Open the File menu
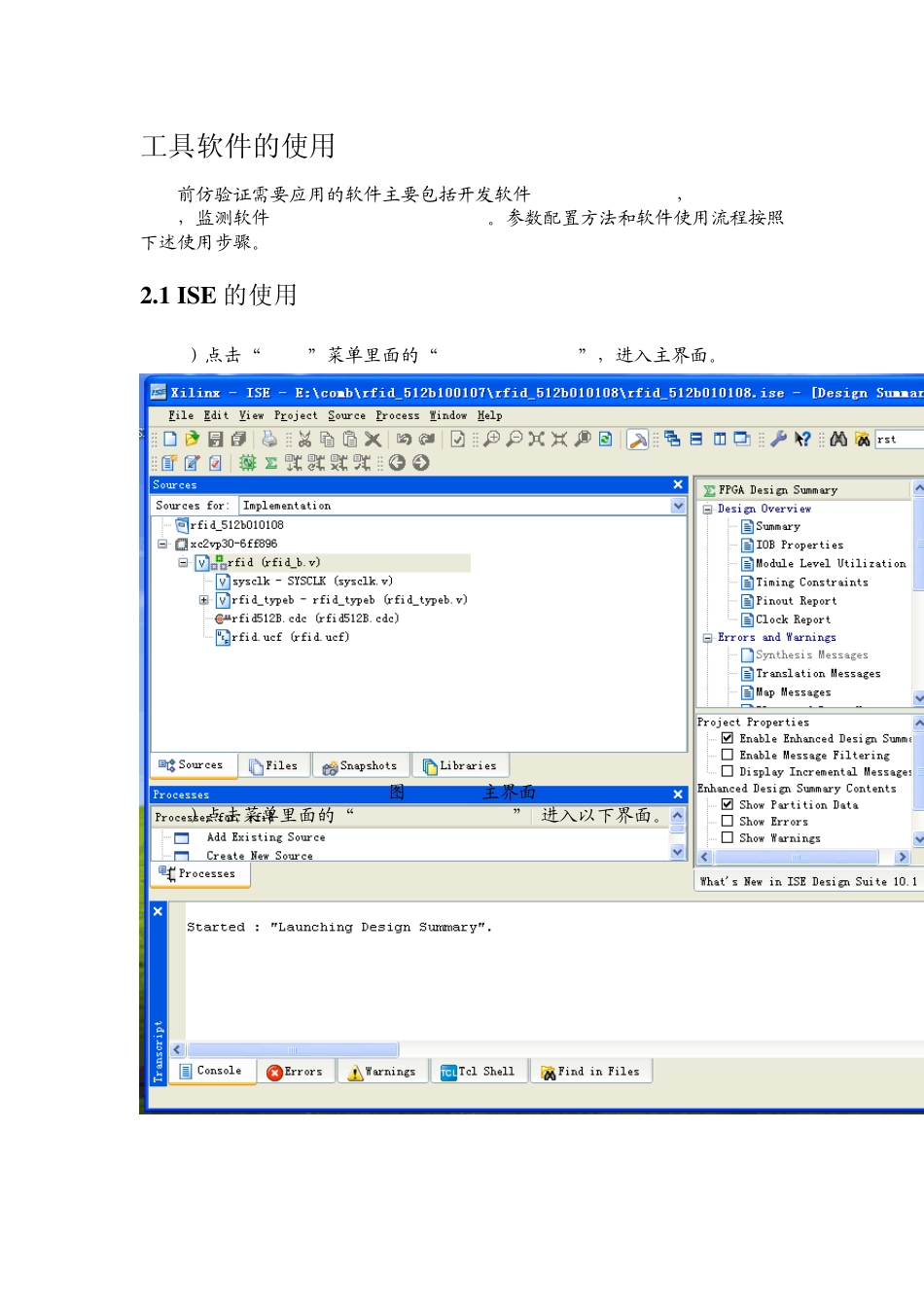The image size is (924, 1307). tap(181, 415)
